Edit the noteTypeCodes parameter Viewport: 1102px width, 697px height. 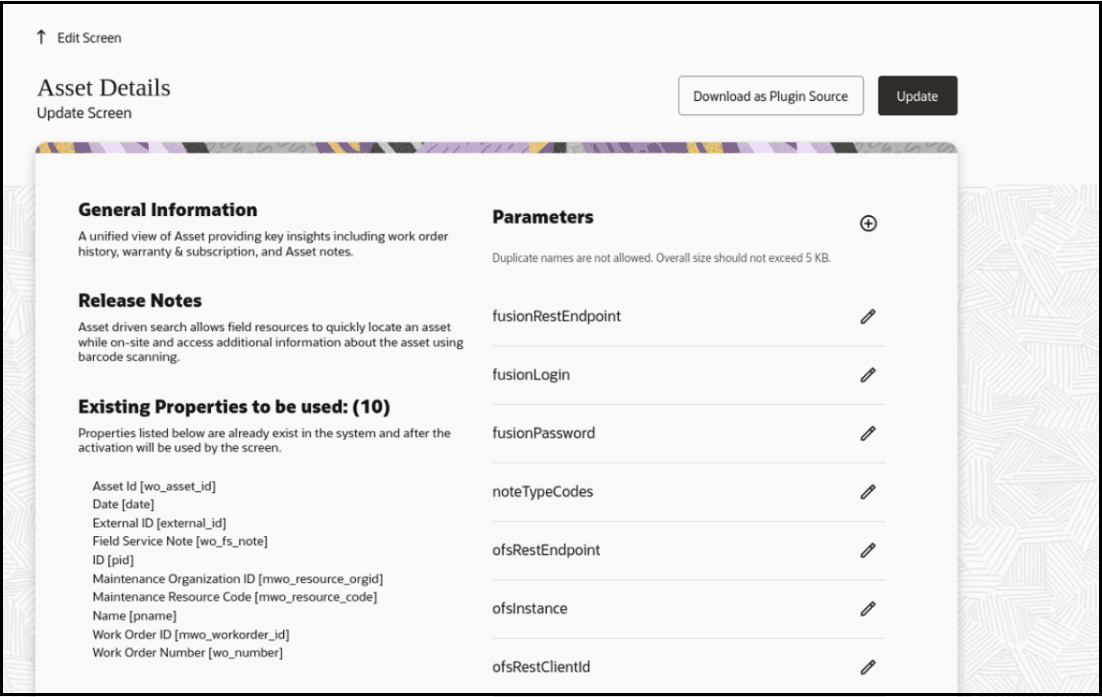click(x=868, y=491)
